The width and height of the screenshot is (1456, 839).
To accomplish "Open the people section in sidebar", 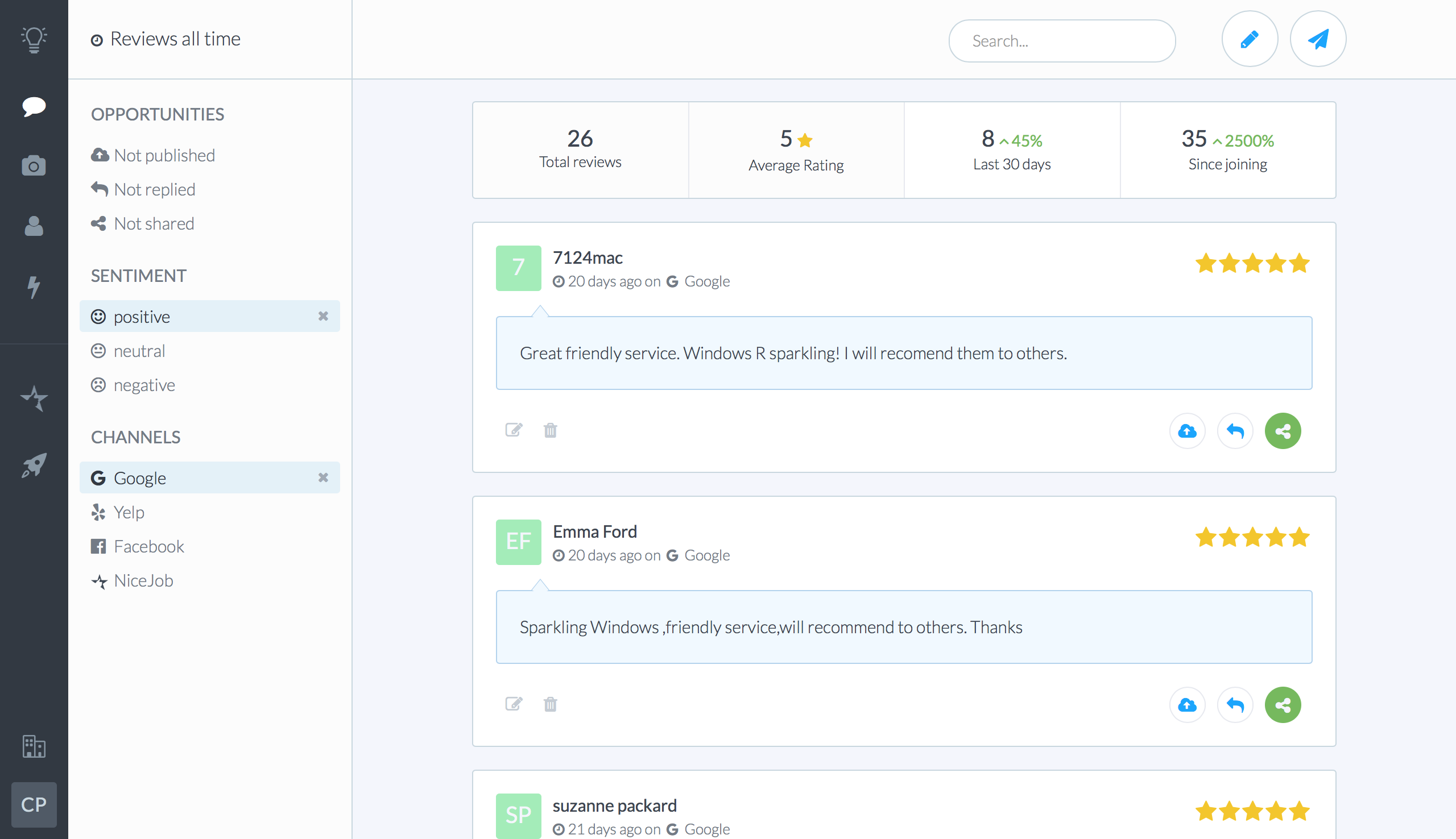I will click(x=34, y=226).
